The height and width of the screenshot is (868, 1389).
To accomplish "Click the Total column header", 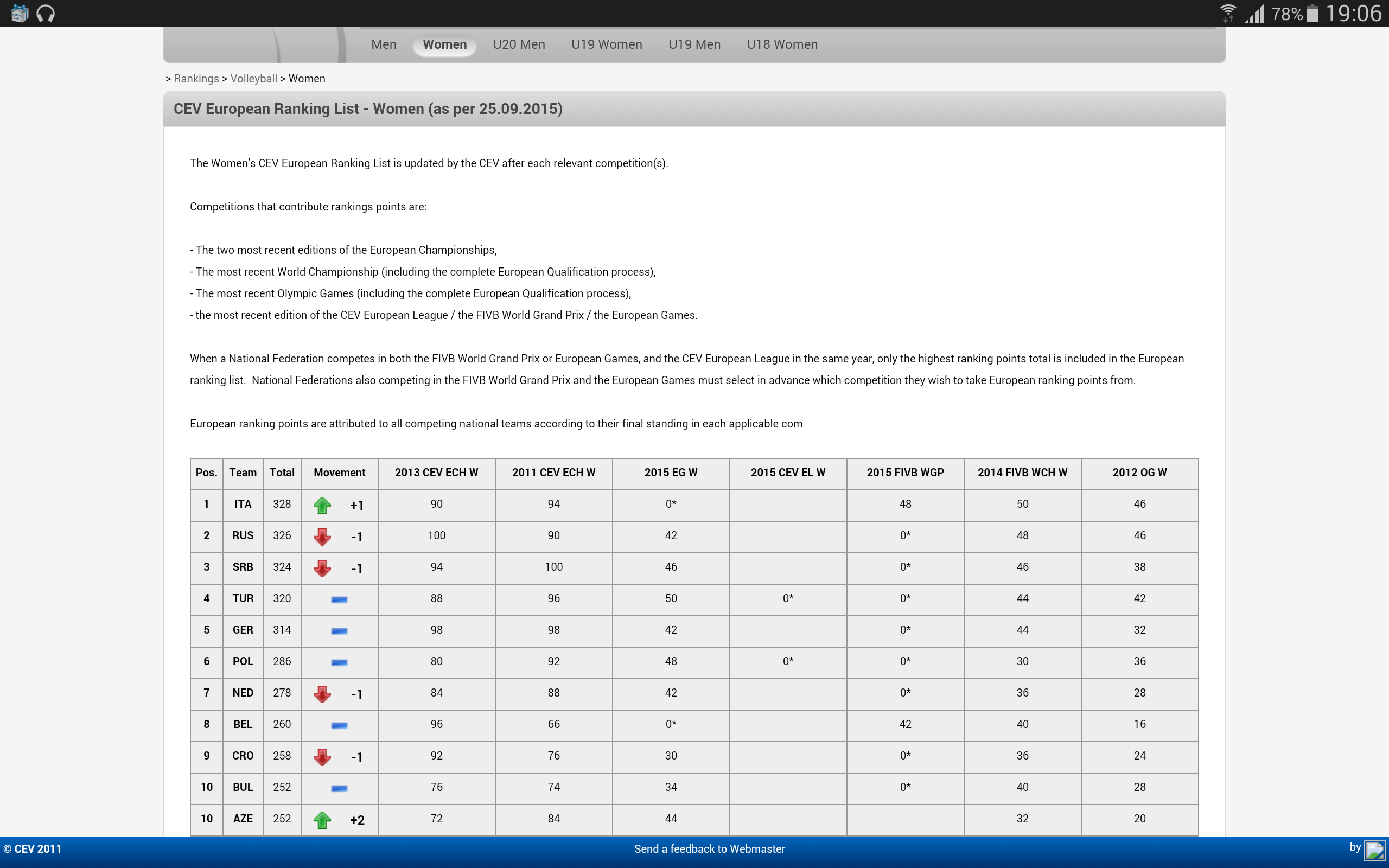I will 282,473.
